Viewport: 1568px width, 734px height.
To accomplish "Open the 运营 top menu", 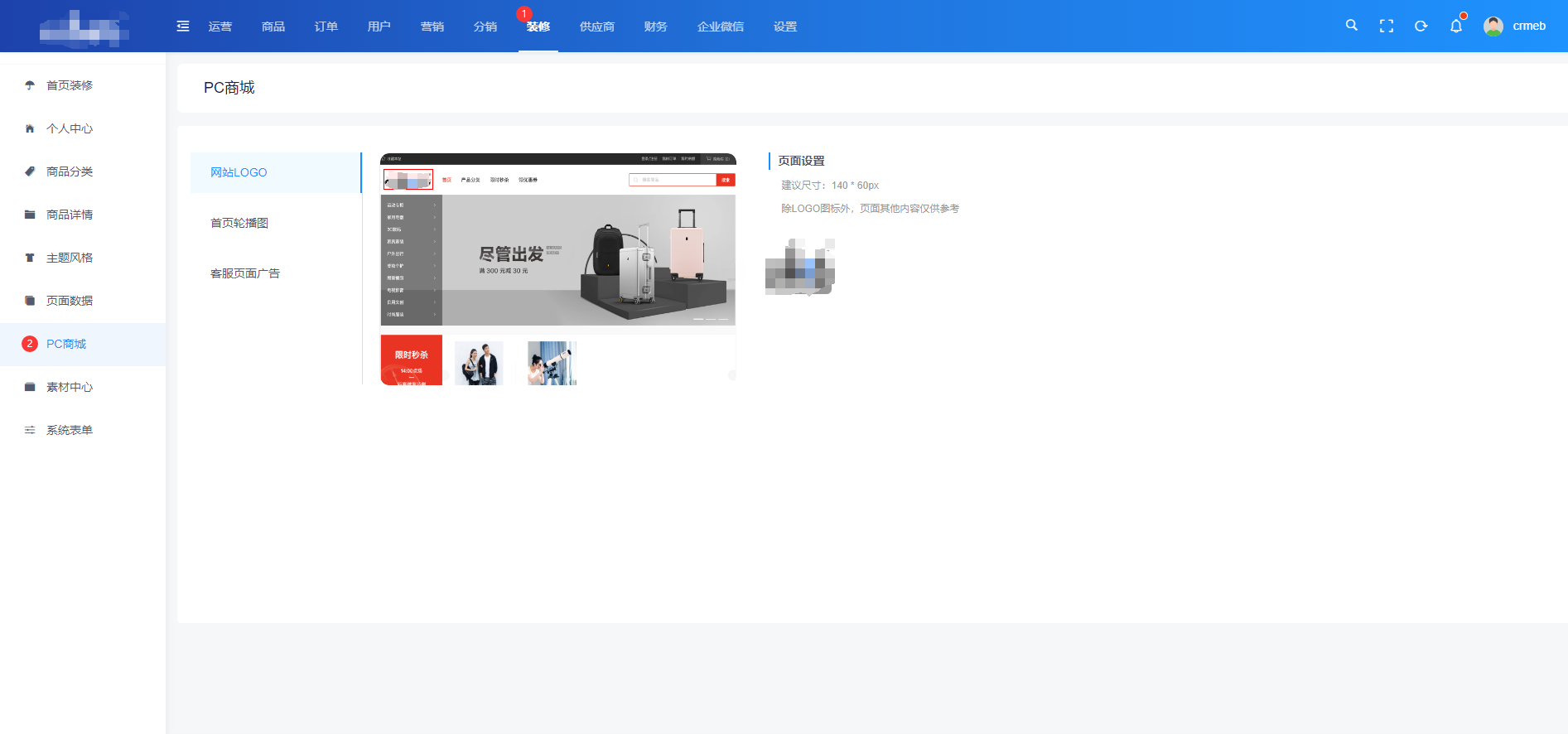I will pos(220,27).
